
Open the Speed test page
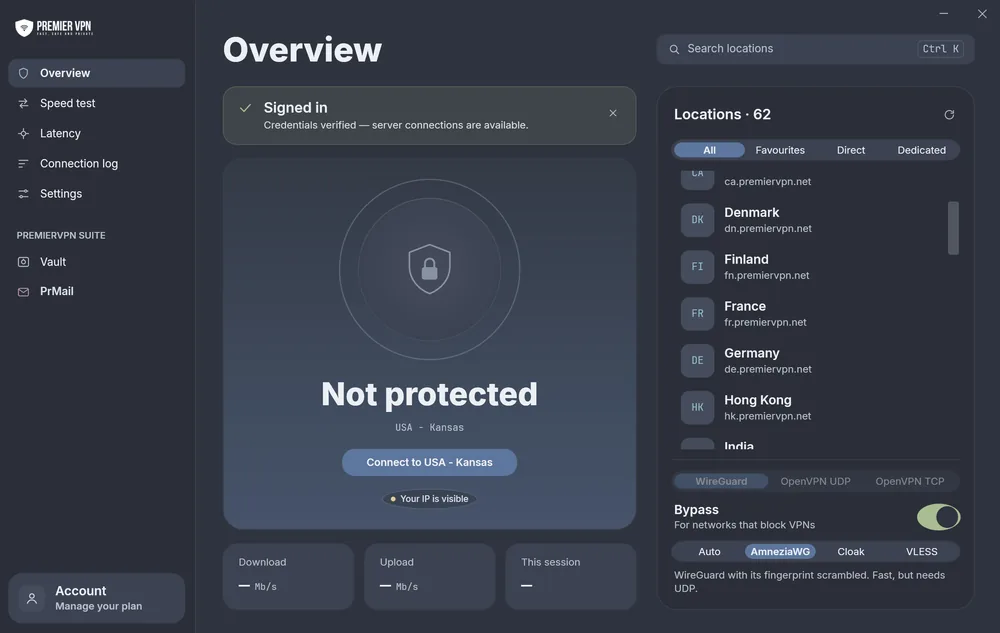[97, 103]
